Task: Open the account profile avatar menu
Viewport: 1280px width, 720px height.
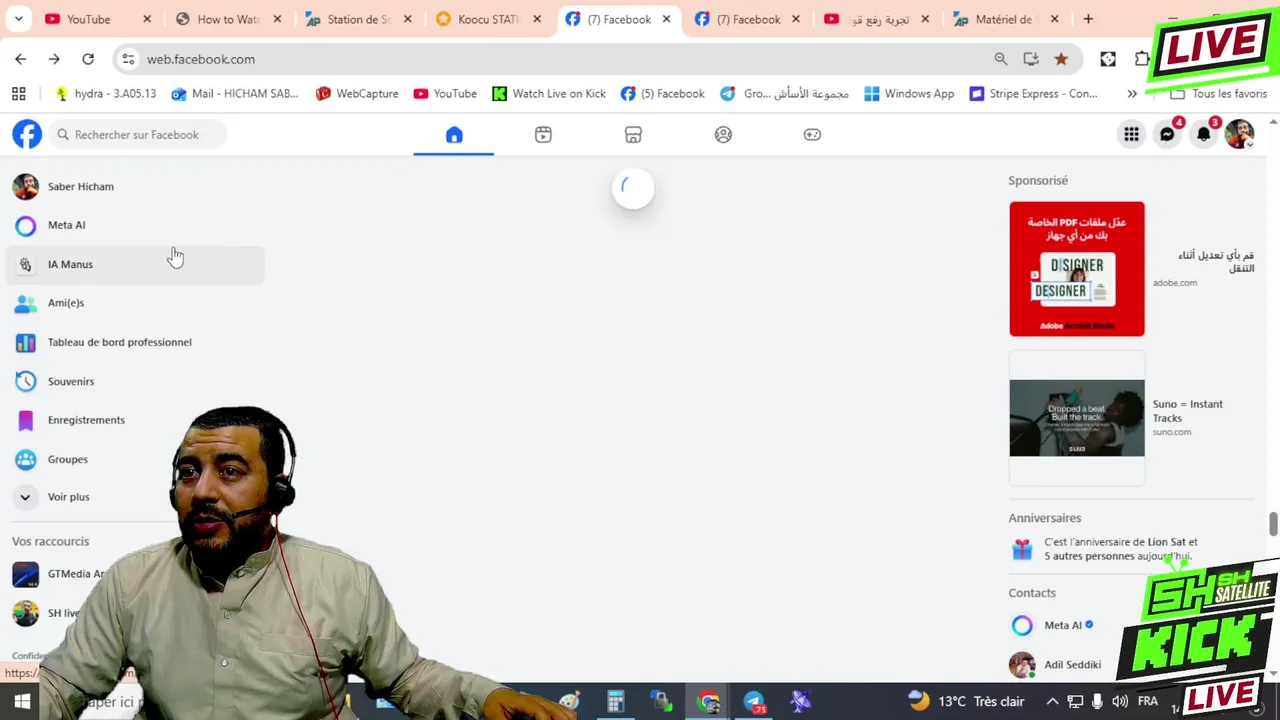Action: pyautogui.click(x=1240, y=135)
